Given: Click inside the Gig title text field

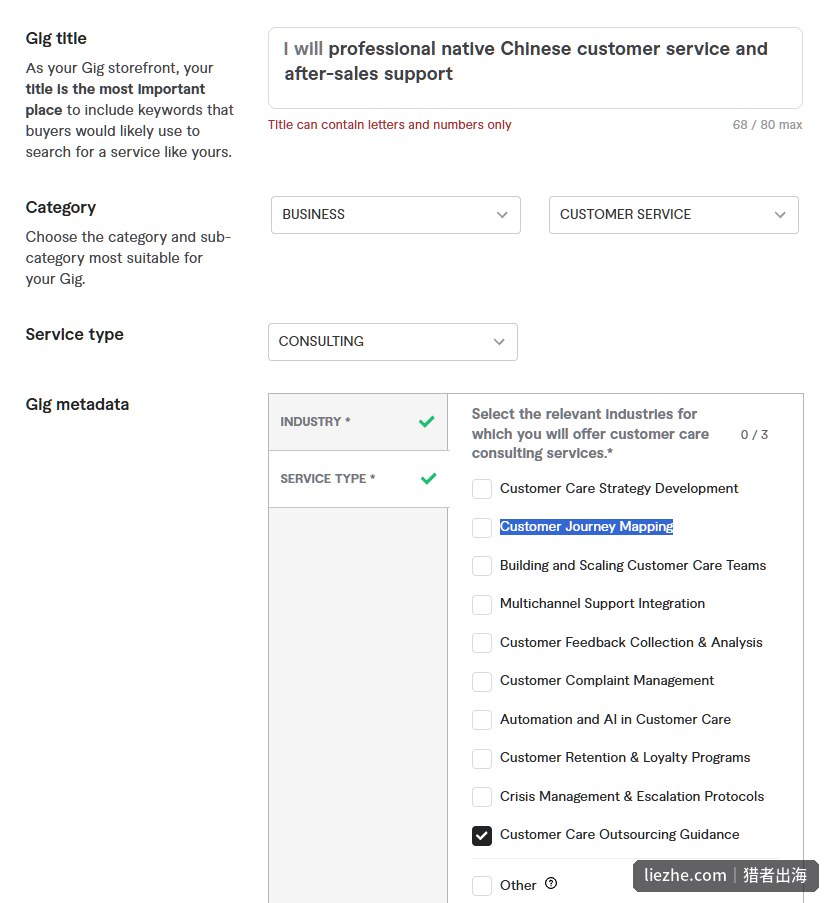Looking at the screenshot, I should tap(535, 68).
